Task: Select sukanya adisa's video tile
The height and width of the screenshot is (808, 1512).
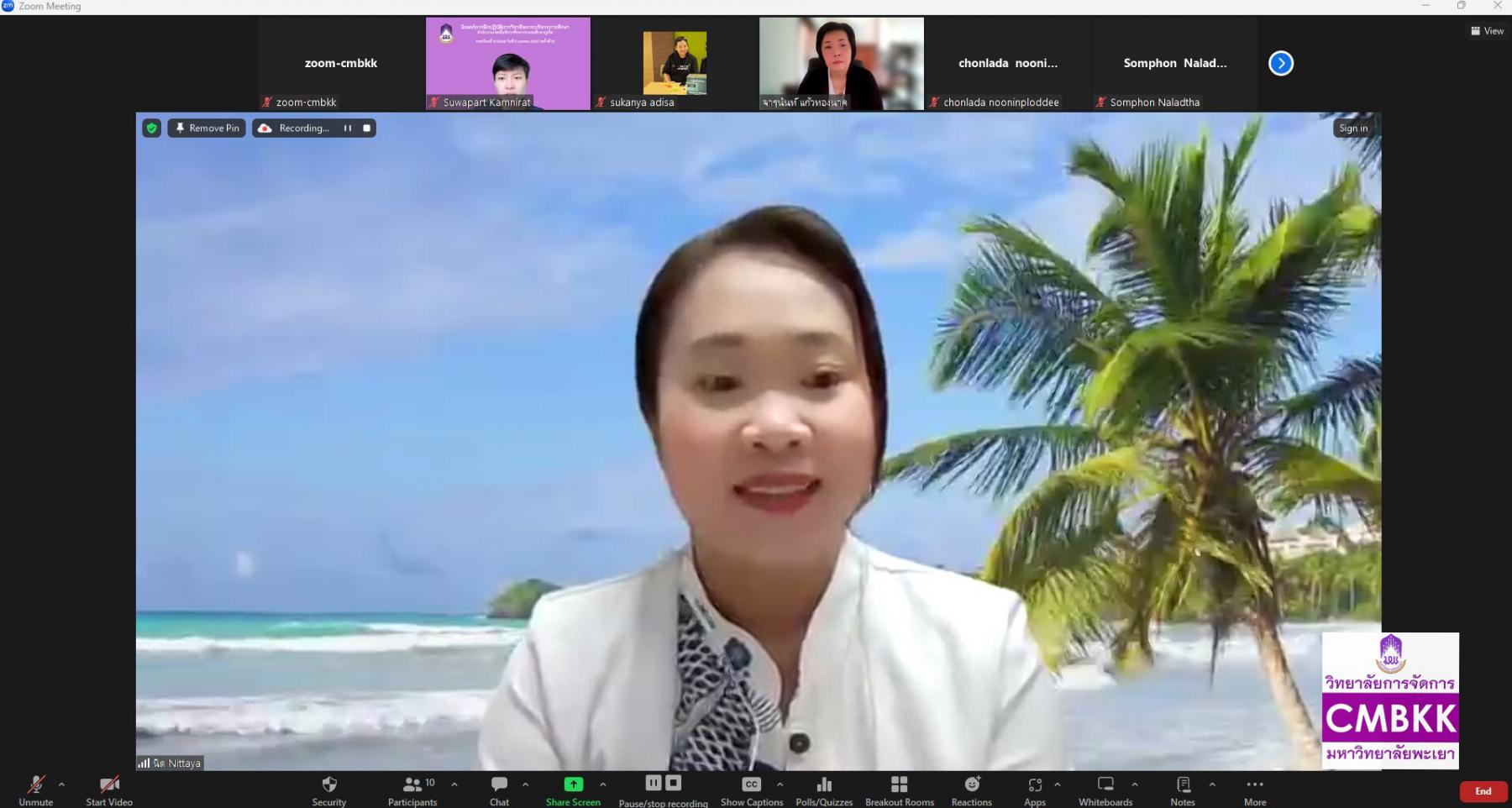Action: (x=675, y=64)
